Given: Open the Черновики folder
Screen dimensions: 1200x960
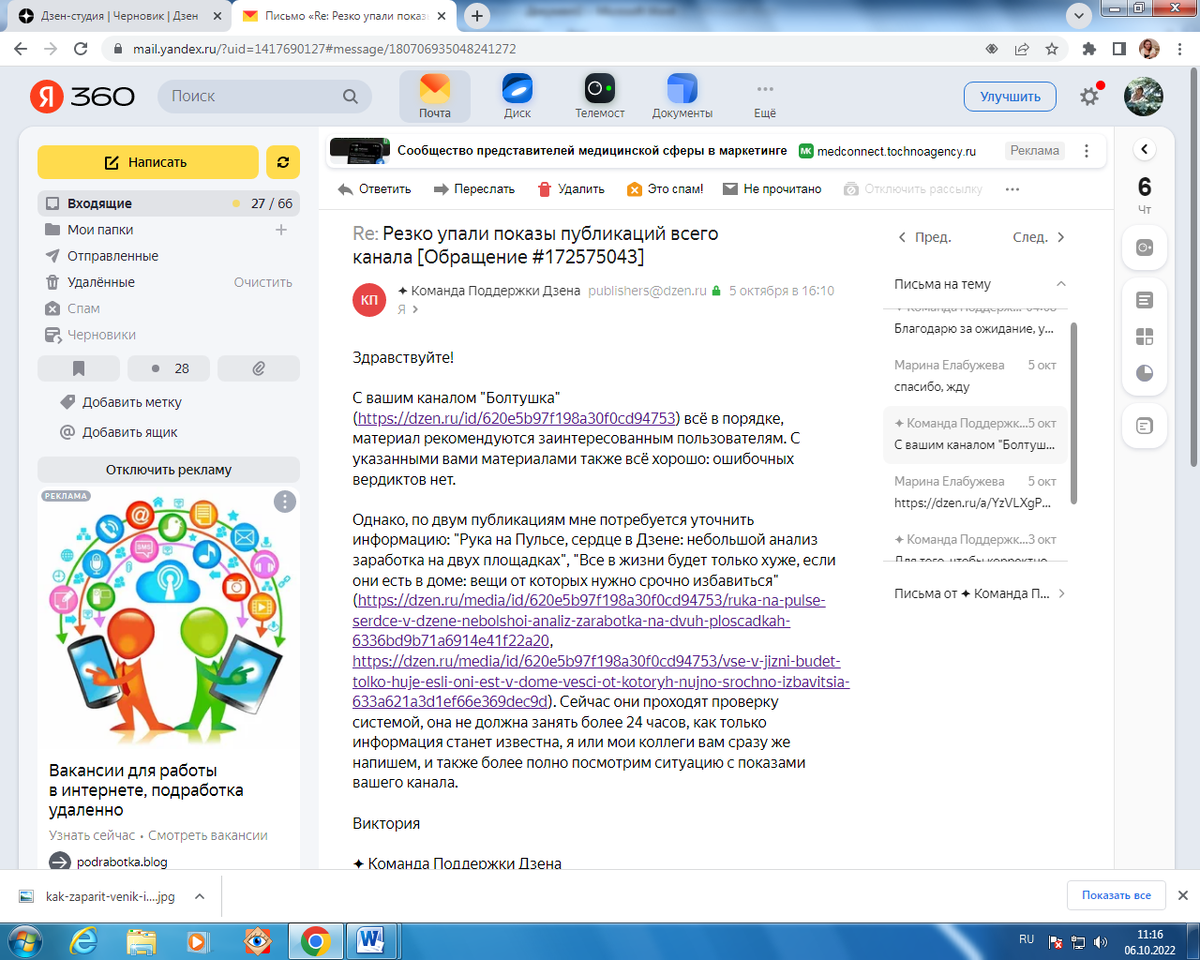Looking at the screenshot, I should (101, 335).
